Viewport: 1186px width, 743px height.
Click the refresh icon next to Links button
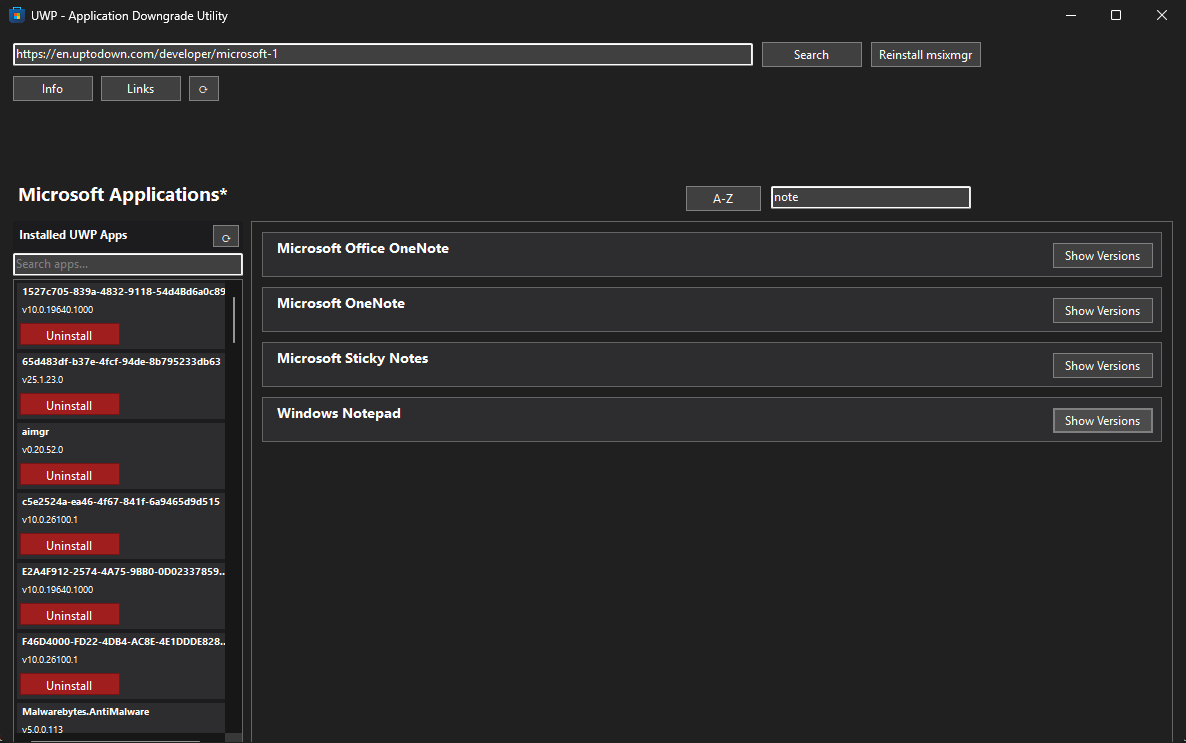coord(203,89)
